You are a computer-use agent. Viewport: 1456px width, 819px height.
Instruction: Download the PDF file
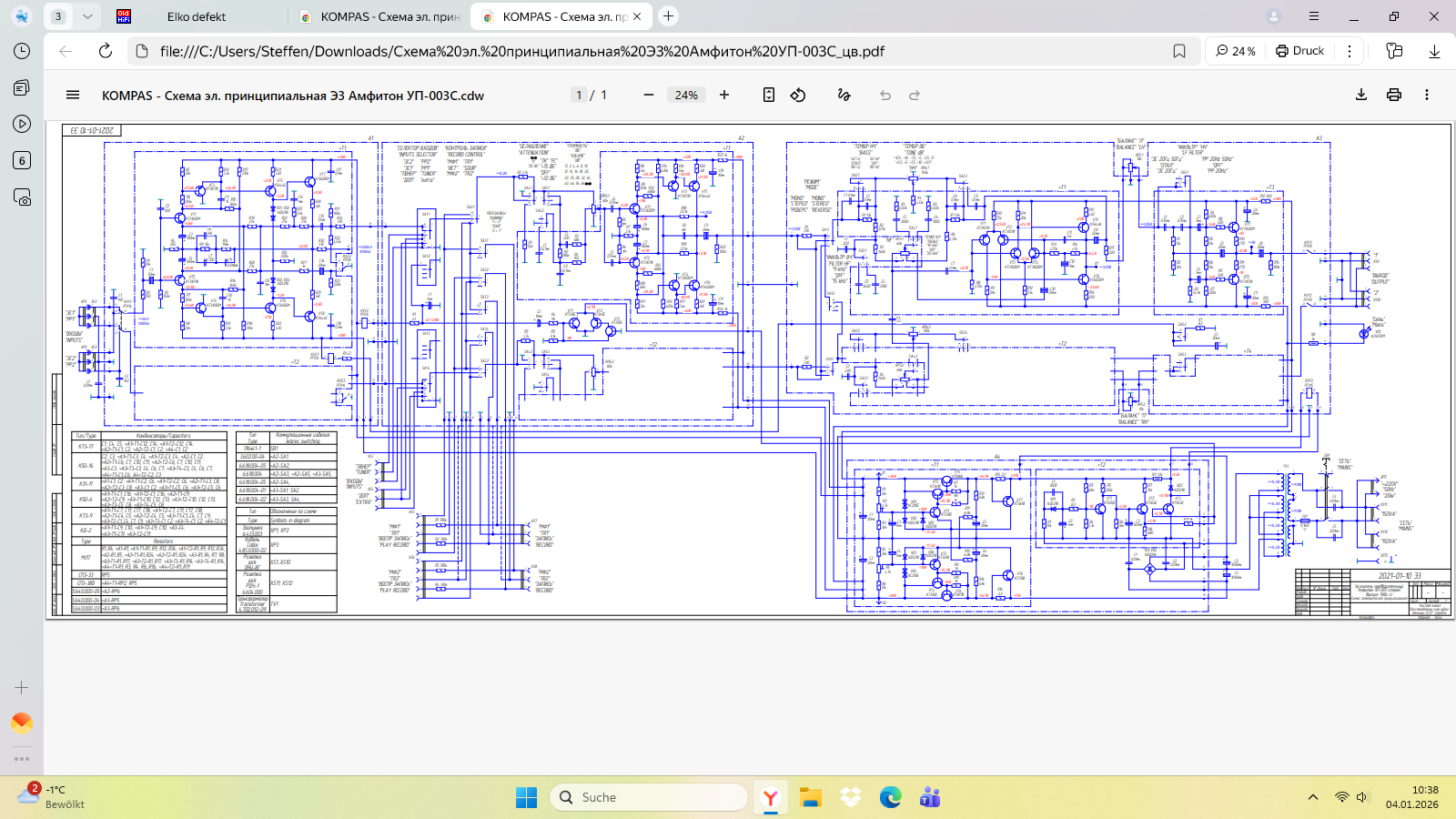pyautogui.click(x=1361, y=95)
